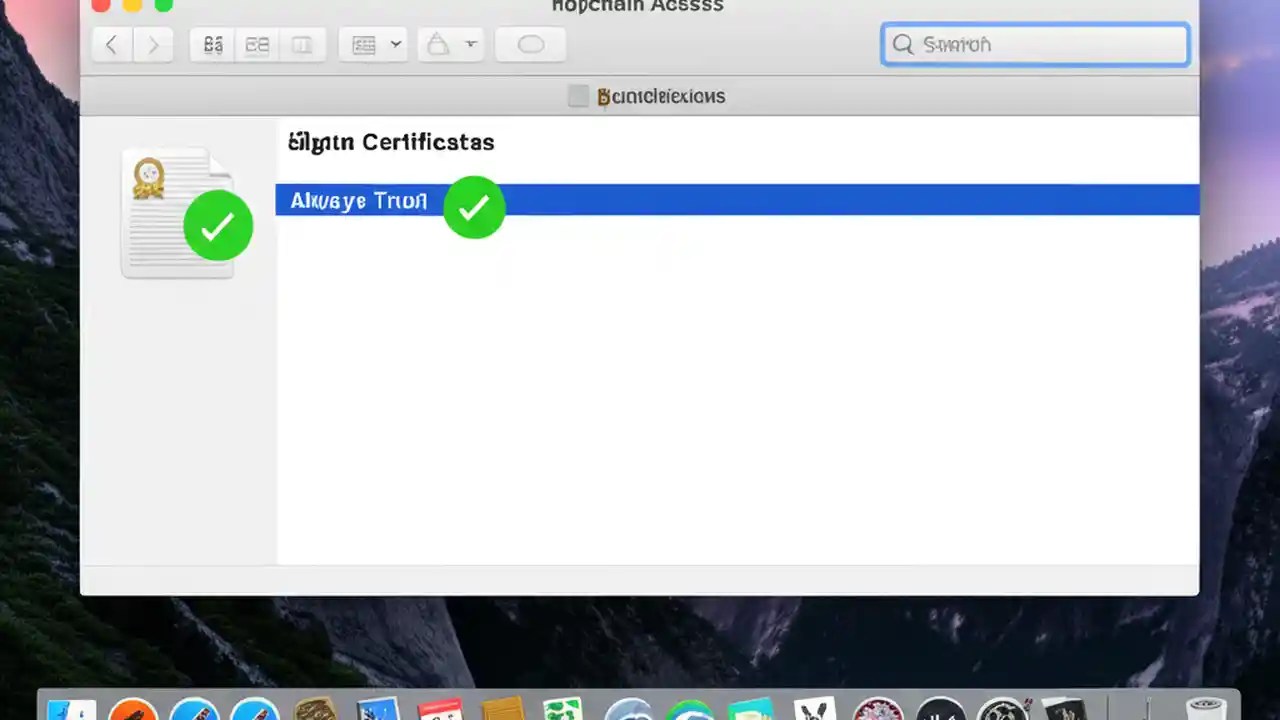1280x720 pixels.
Task: Check the Always Trust option
Action: pyautogui.click(x=358, y=201)
